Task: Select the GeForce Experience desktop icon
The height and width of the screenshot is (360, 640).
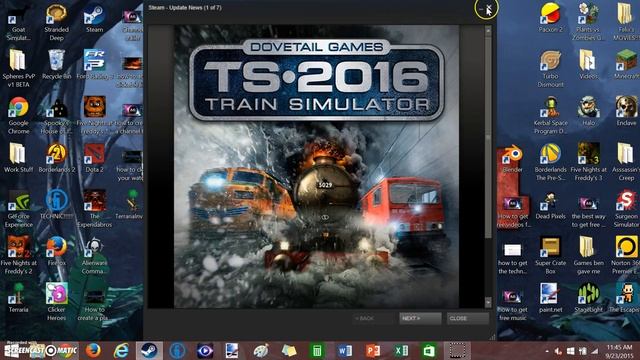Action: pyautogui.click(x=18, y=209)
